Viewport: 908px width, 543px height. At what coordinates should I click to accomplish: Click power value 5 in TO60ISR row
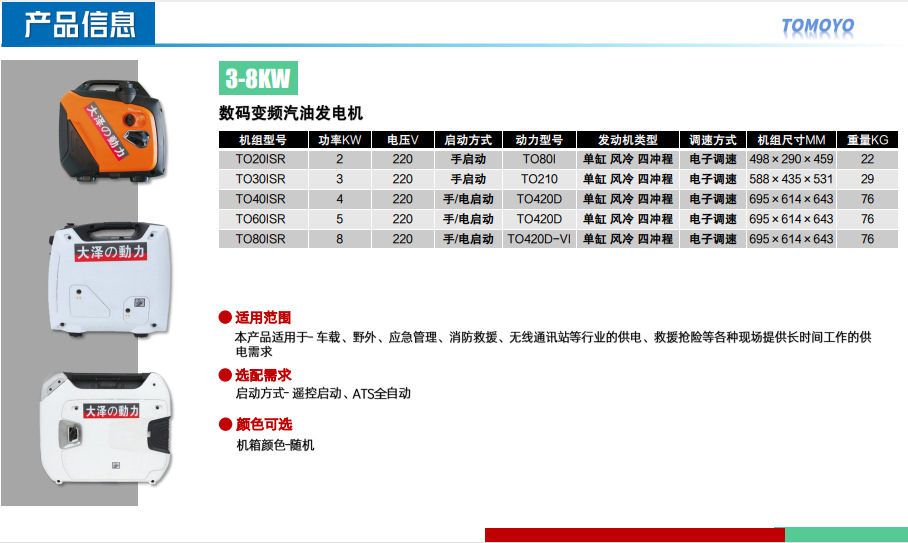coord(340,219)
